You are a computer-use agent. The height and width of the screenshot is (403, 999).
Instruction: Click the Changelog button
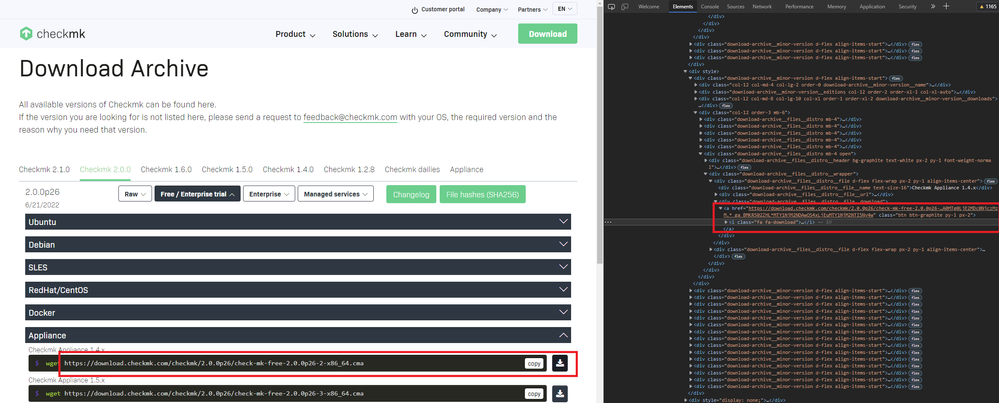click(x=411, y=194)
